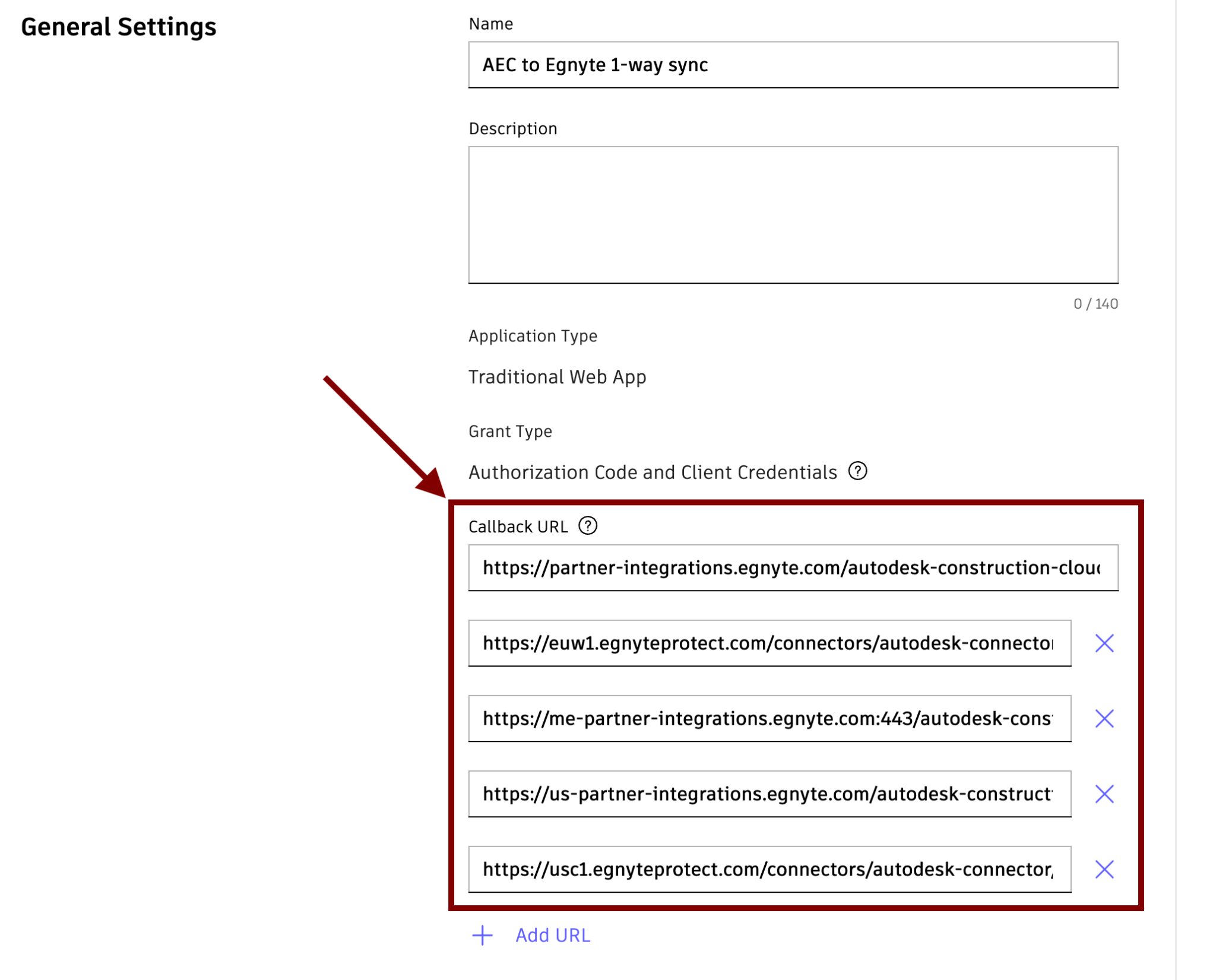The height and width of the screenshot is (980, 1216).
Task: Open Grant Type help tooltip icon
Action: point(857,471)
